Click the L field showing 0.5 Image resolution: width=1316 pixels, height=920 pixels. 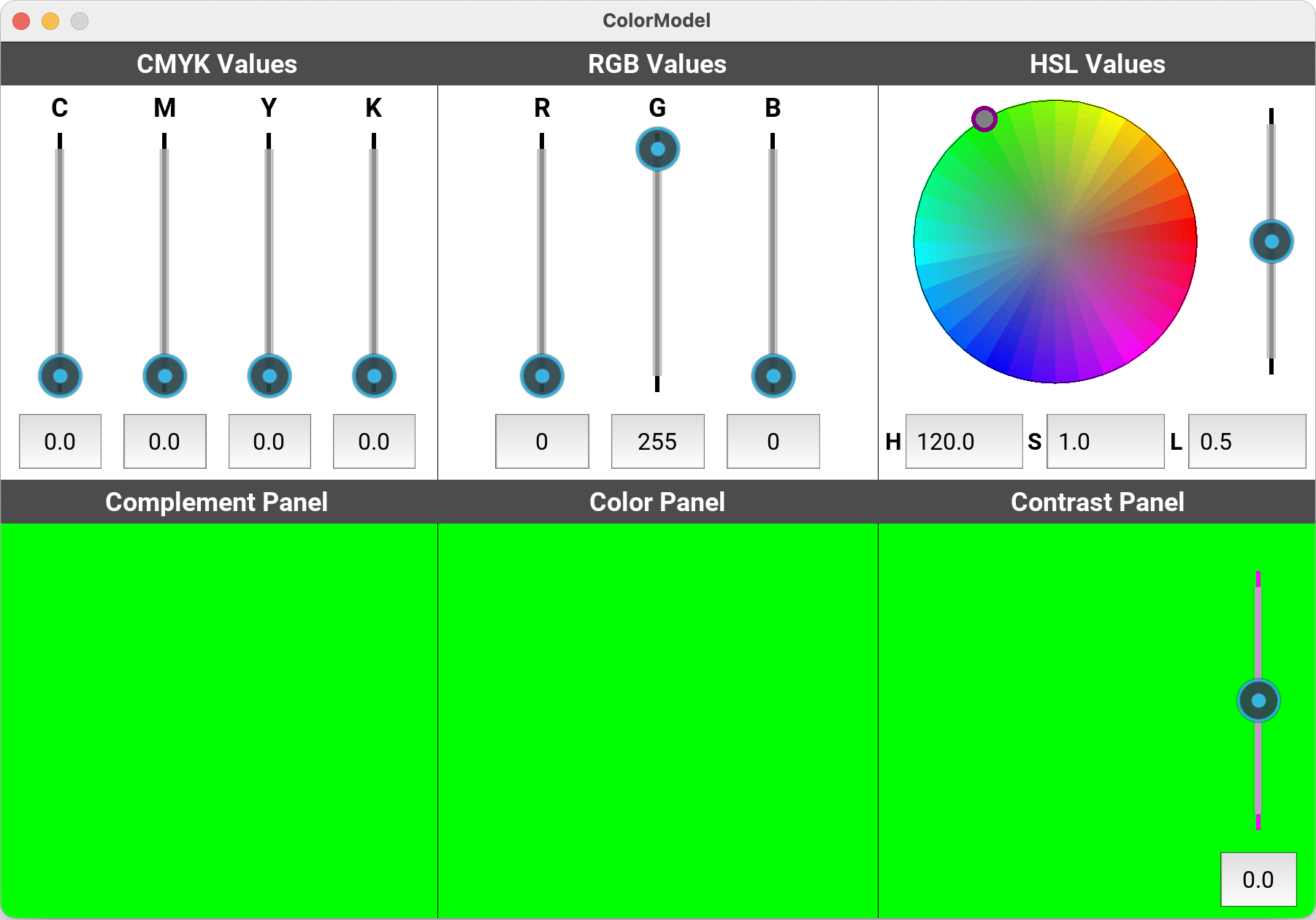click(x=1246, y=442)
